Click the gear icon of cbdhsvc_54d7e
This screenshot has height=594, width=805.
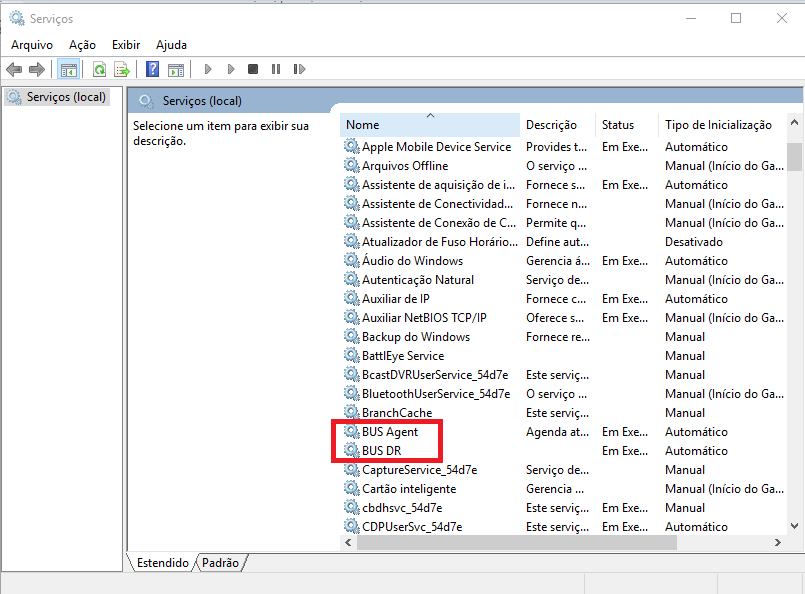click(x=352, y=507)
